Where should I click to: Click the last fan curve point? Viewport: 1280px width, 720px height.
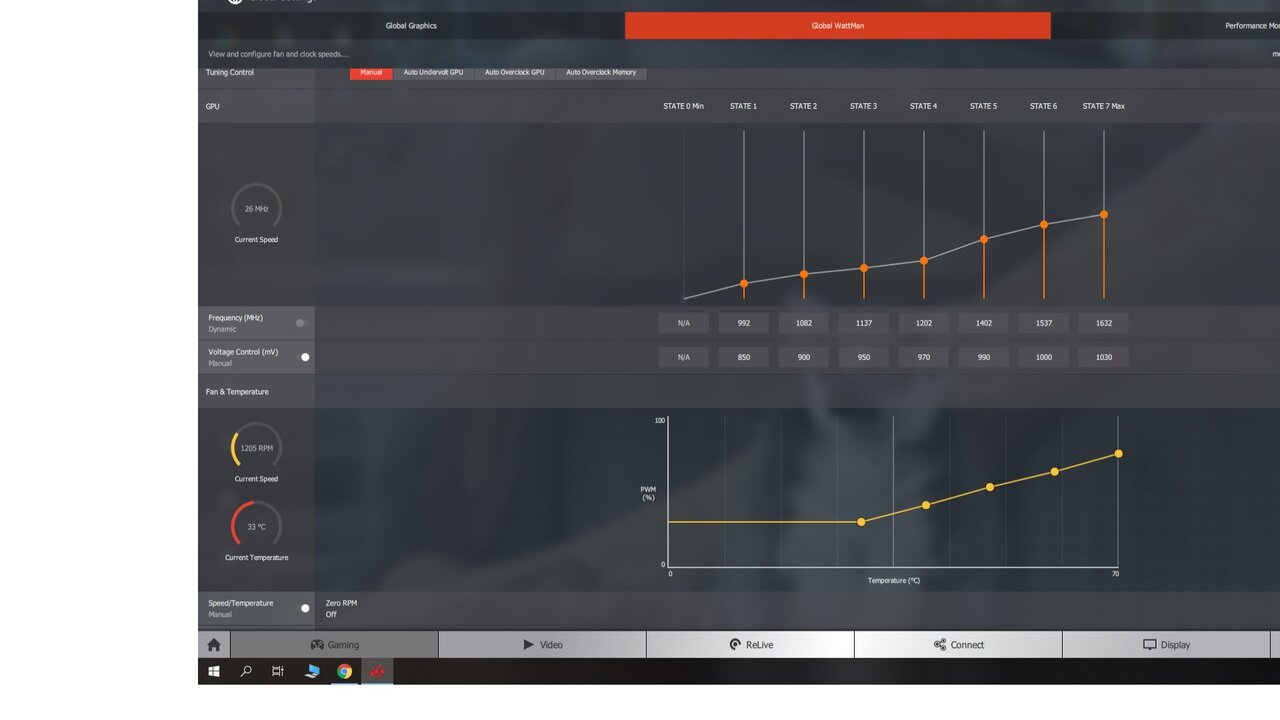1118,454
